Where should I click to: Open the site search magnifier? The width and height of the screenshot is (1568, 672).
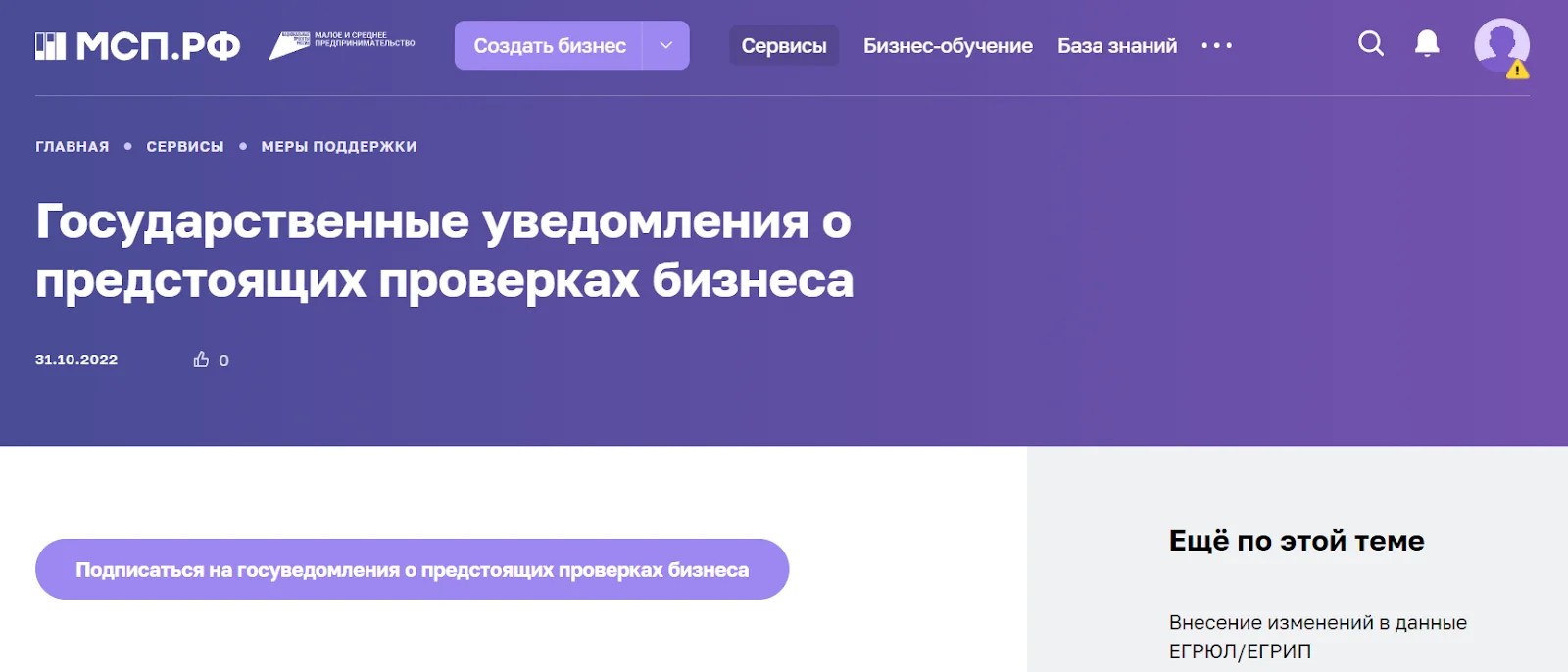tap(1370, 44)
